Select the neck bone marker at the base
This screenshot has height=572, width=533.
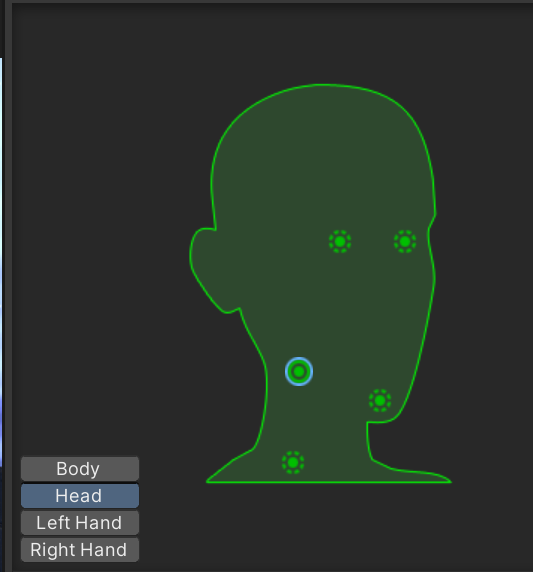point(293,463)
